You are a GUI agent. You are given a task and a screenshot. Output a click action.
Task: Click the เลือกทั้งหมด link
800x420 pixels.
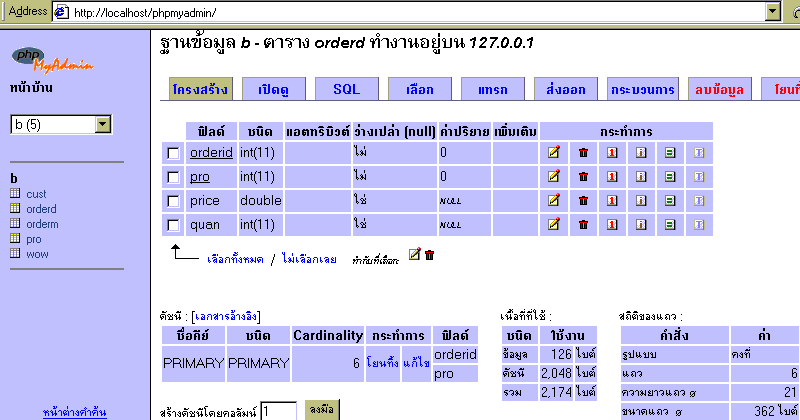[x=235, y=259]
